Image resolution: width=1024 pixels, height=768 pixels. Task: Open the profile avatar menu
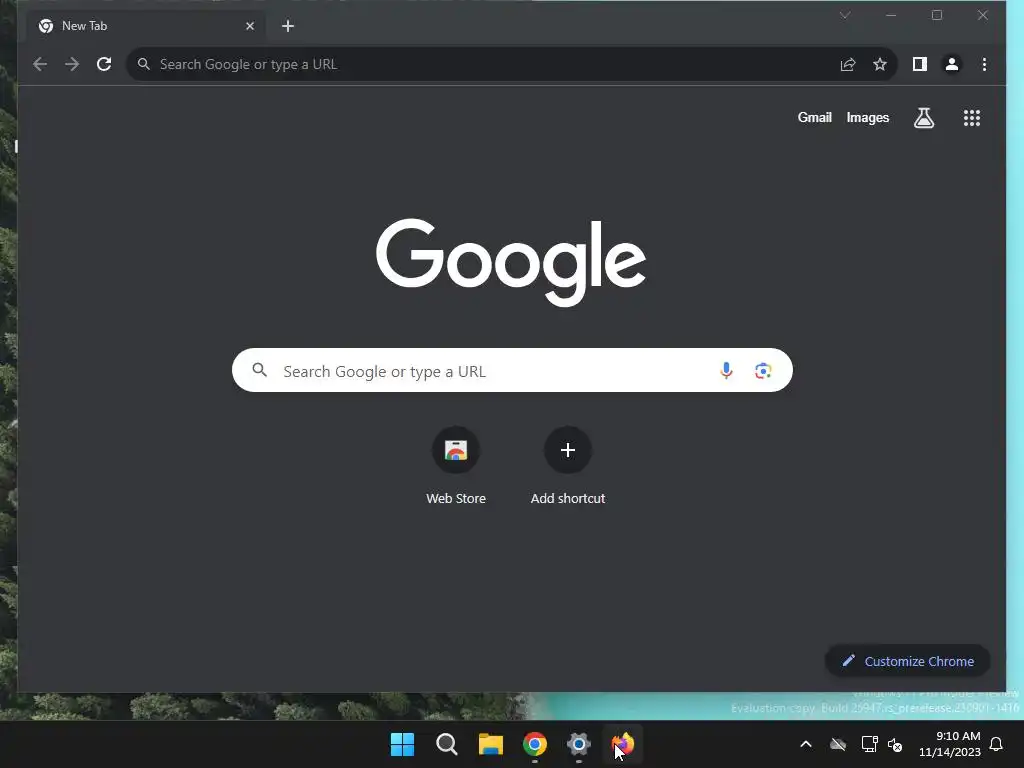click(952, 64)
